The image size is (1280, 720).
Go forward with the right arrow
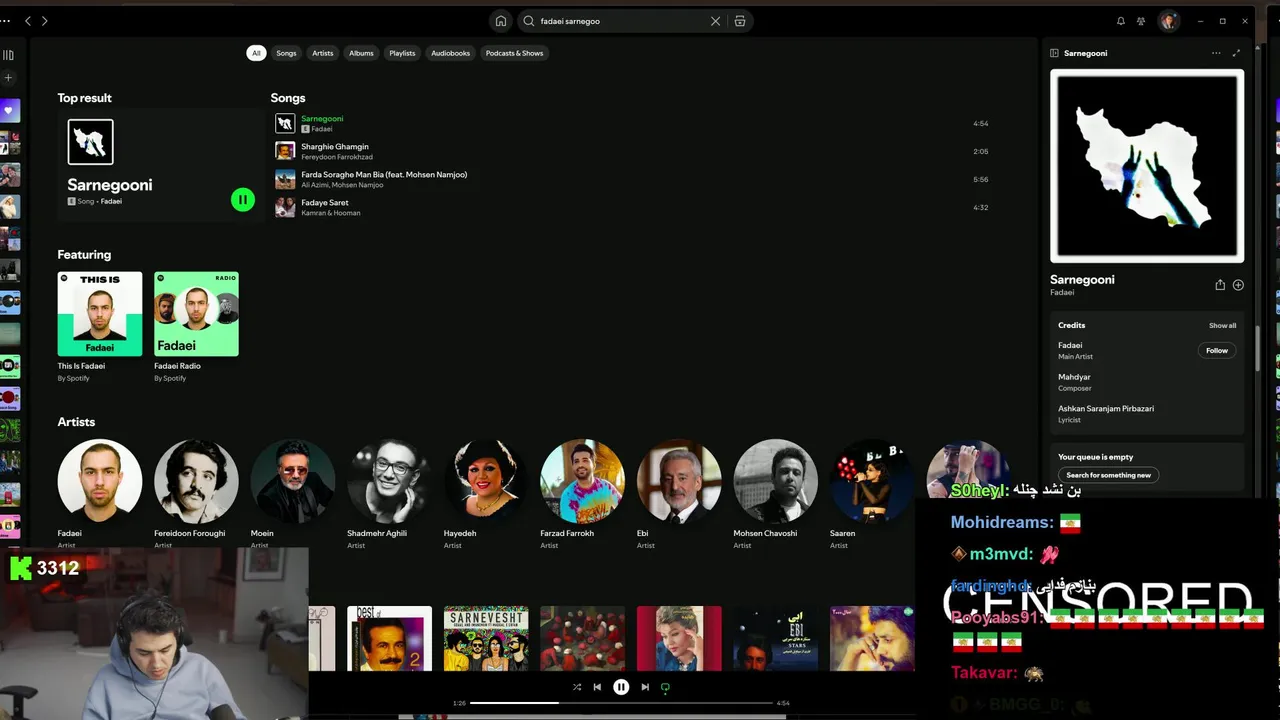44,21
